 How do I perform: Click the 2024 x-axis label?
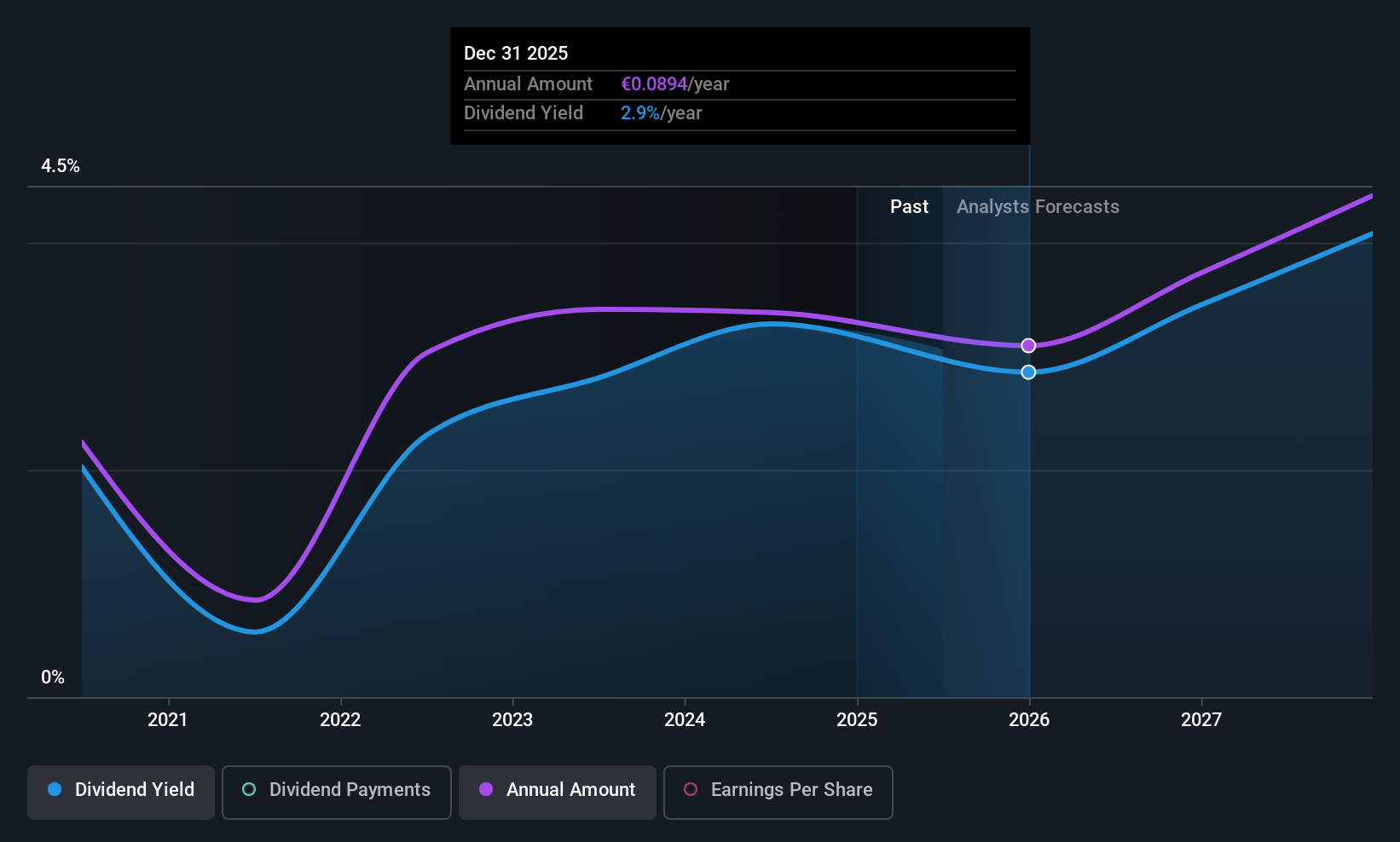coord(685,719)
